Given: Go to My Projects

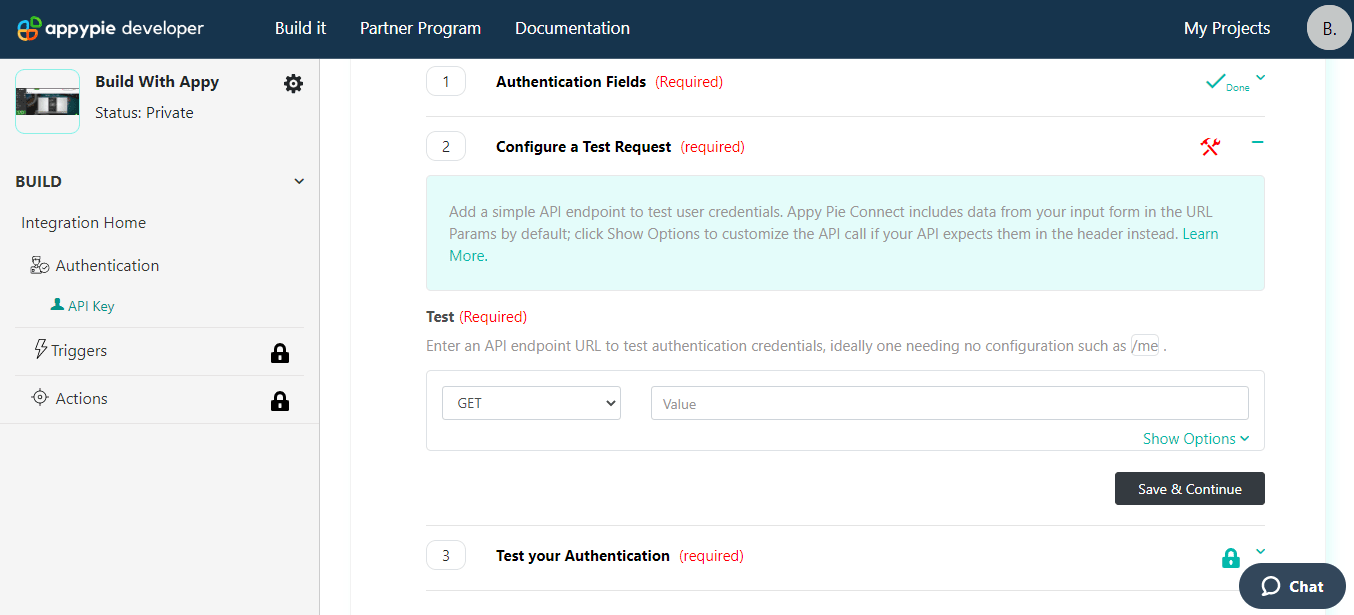Looking at the screenshot, I should 1227,28.
